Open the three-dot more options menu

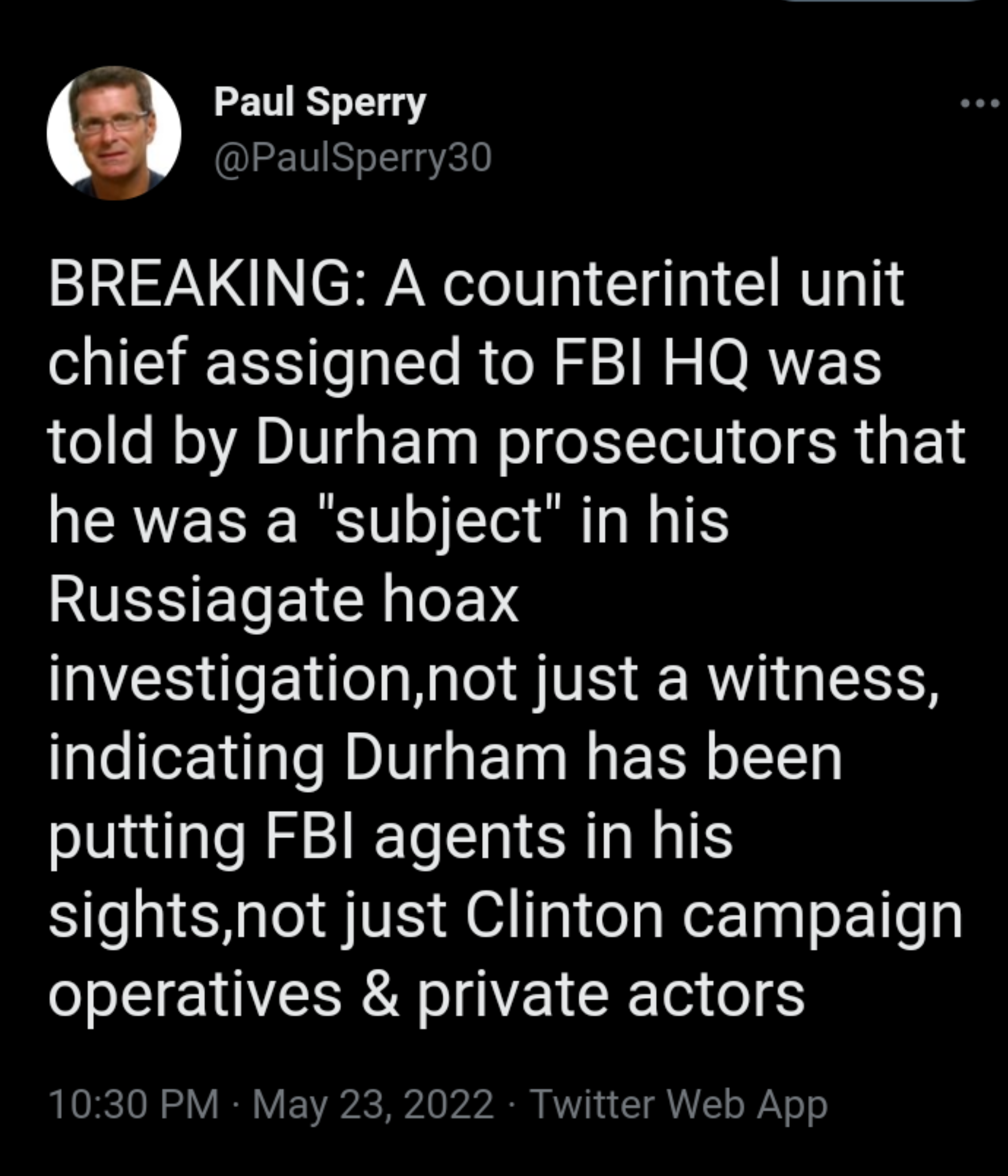(x=980, y=104)
